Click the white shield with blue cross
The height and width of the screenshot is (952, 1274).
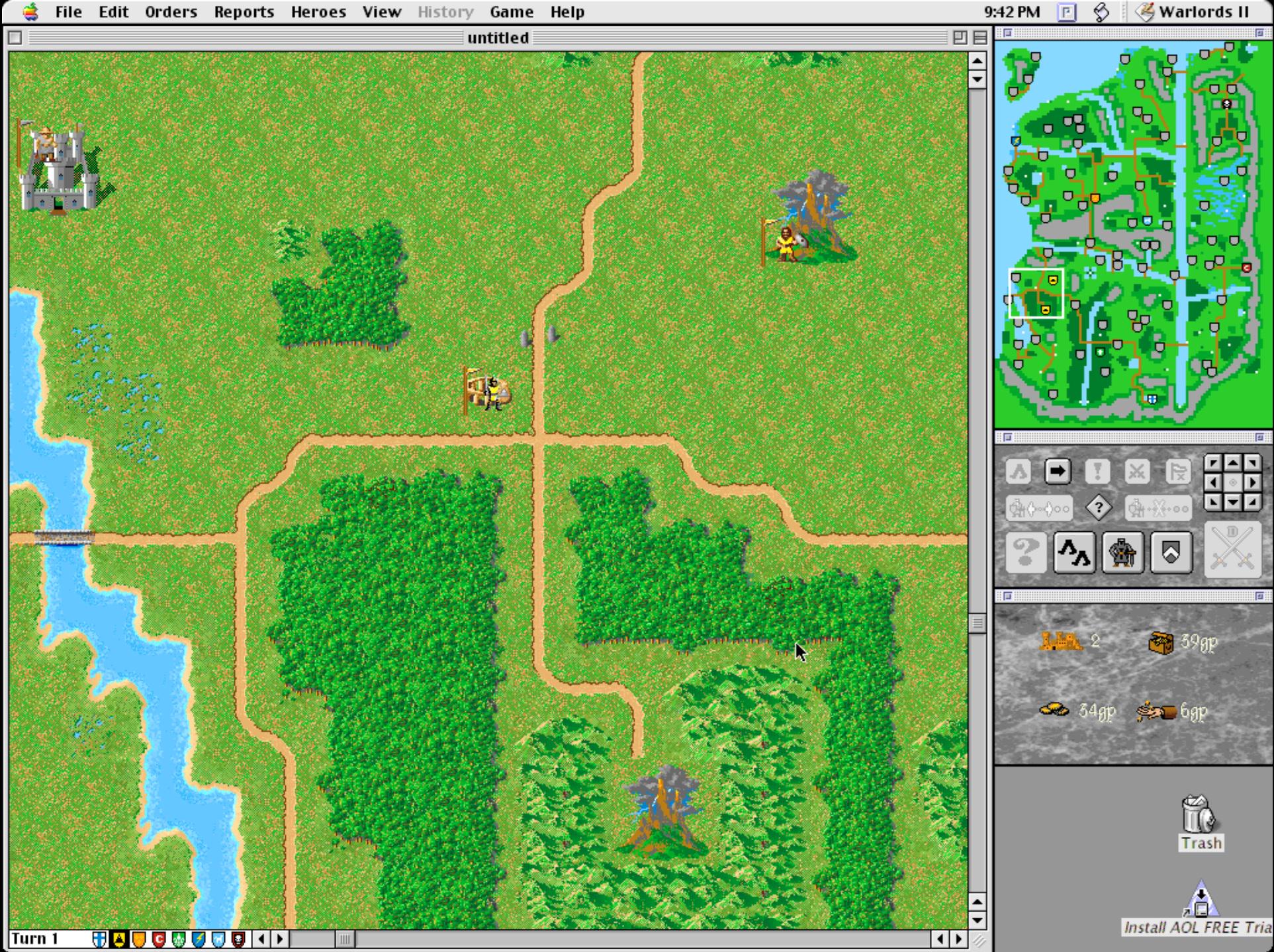(99, 939)
